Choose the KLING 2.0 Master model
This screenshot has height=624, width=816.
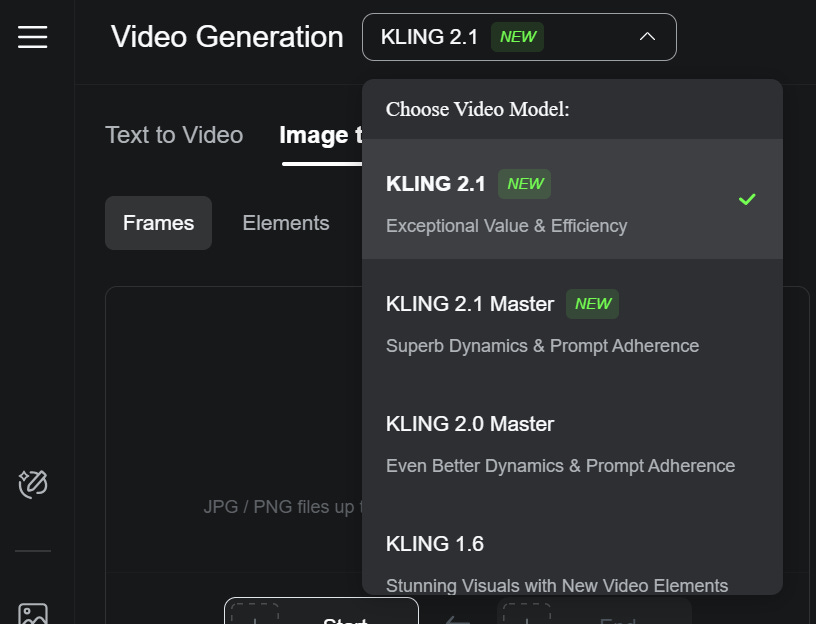572,439
